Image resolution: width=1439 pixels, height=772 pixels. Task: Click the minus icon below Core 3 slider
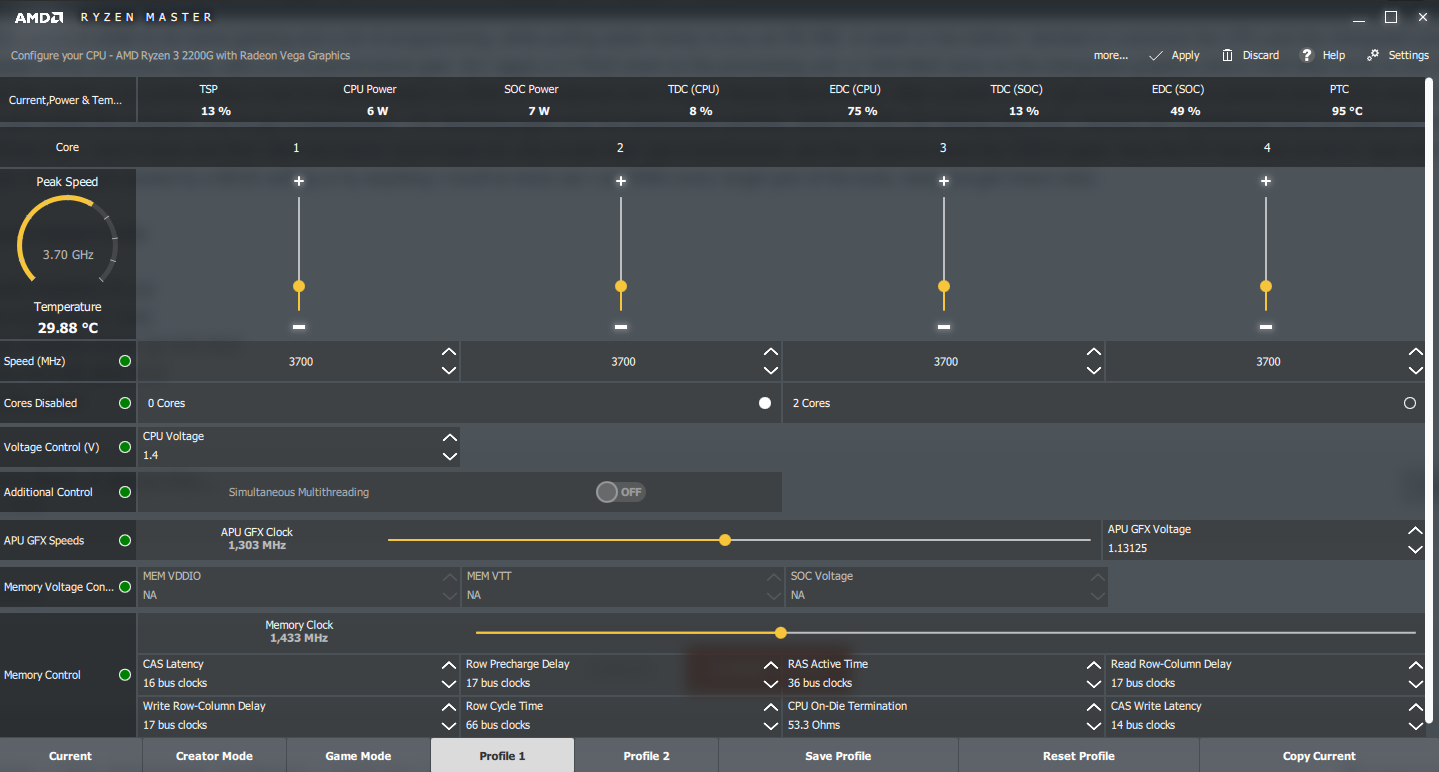[x=943, y=327]
